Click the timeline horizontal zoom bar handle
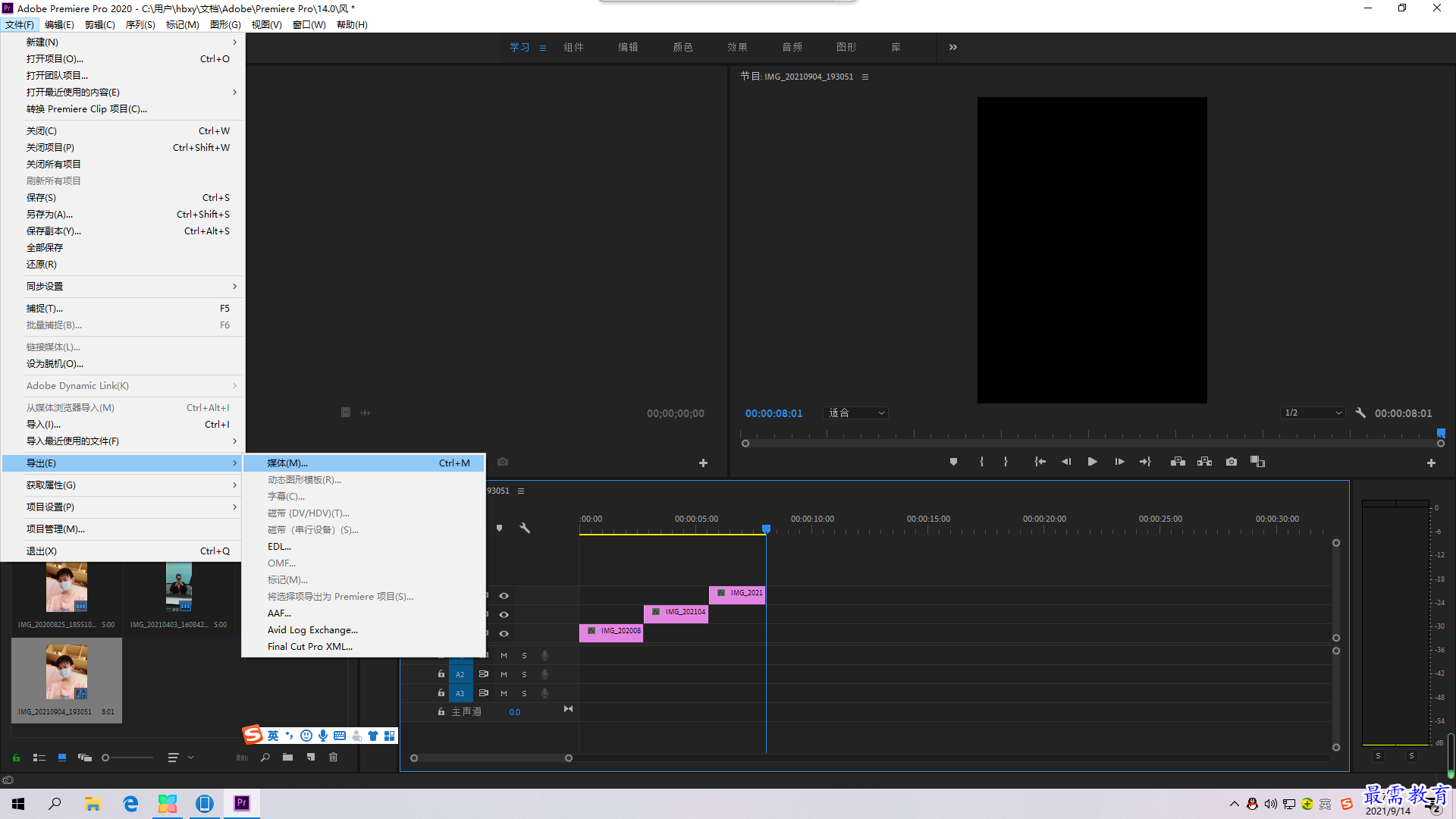Image resolution: width=1456 pixels, height=819 pixels. [x=569, y=758]
